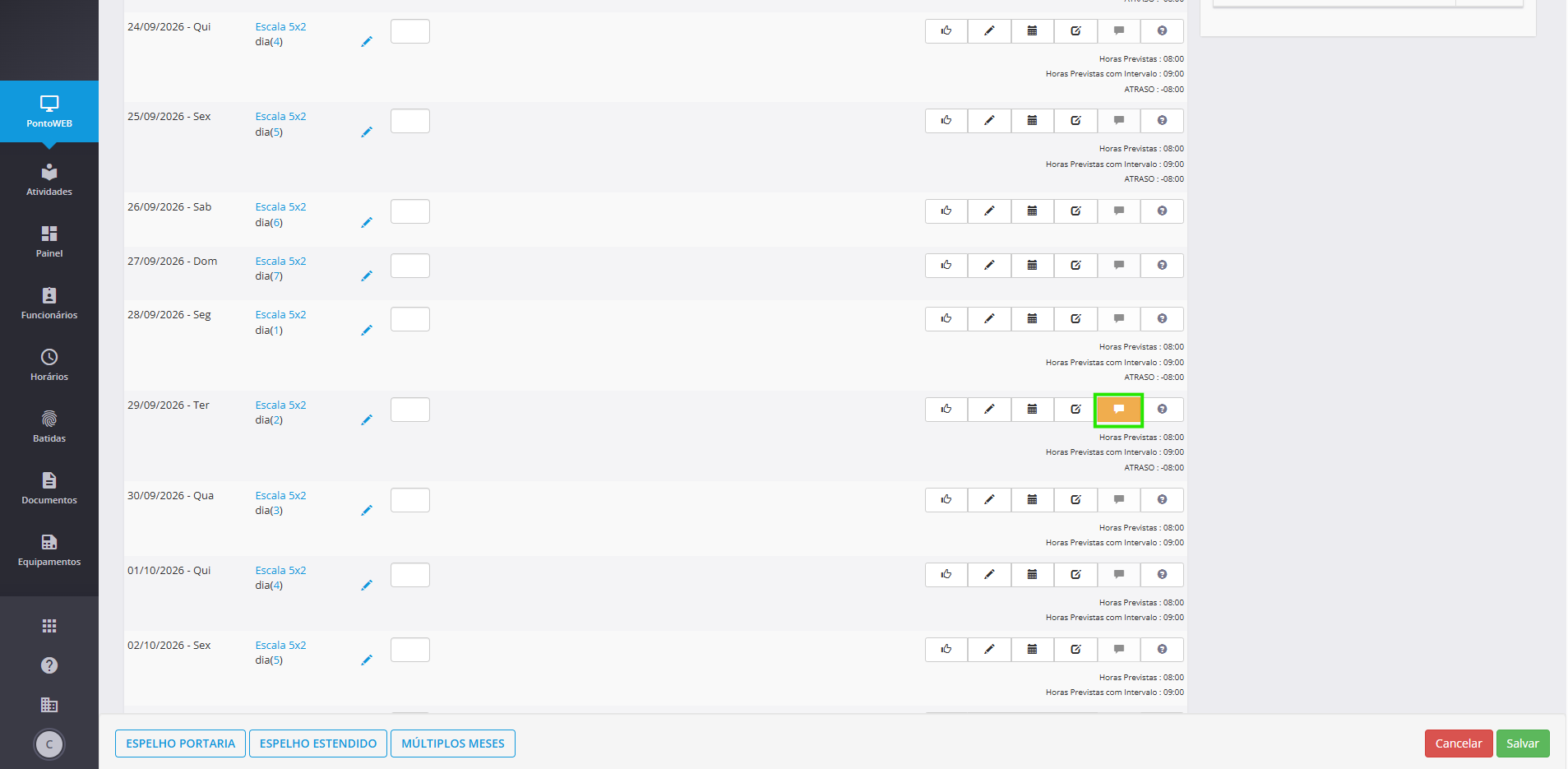Click the blue pencil beside 01/10/2026 schedule

(367, 585)
